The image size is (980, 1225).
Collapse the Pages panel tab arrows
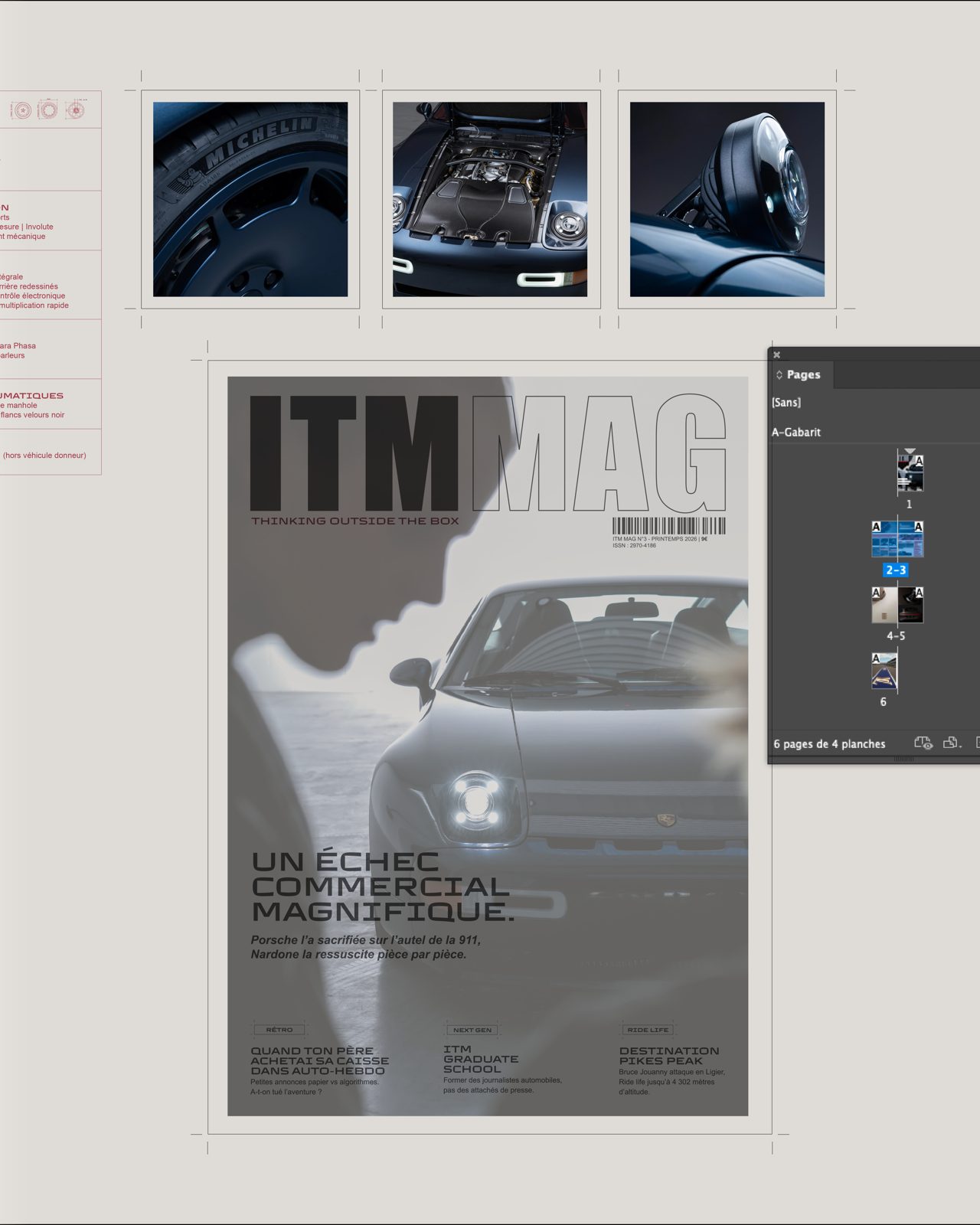[x=779, y=375]
